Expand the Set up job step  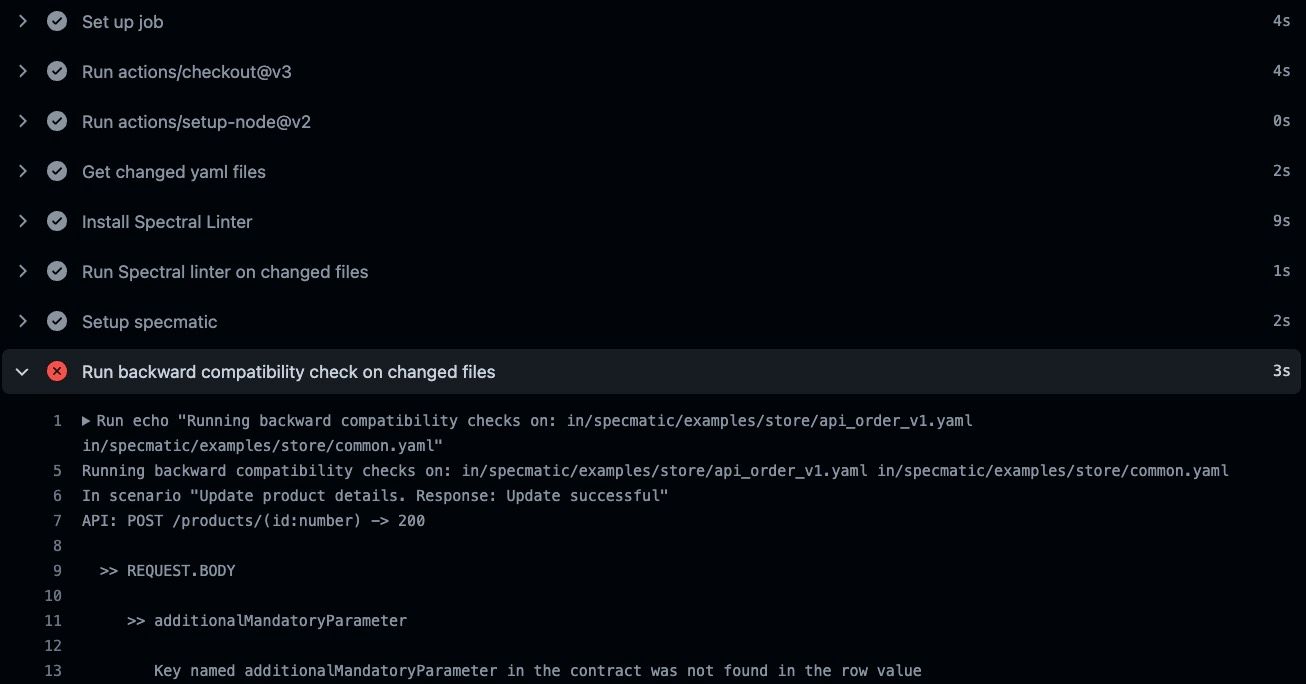[22, 21]
